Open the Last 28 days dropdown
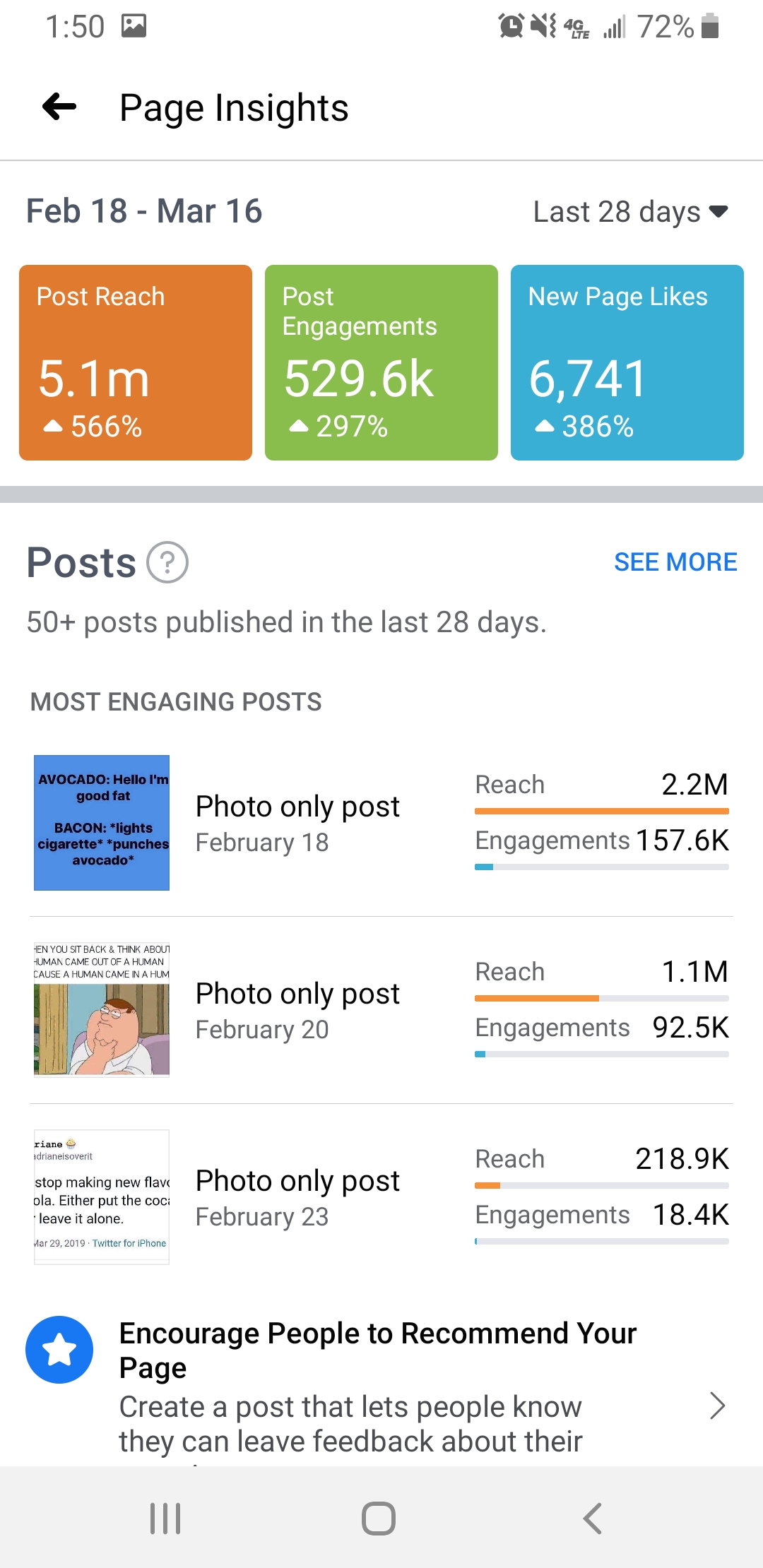This screenshot has width=763, height=1568. pos(629,212)
